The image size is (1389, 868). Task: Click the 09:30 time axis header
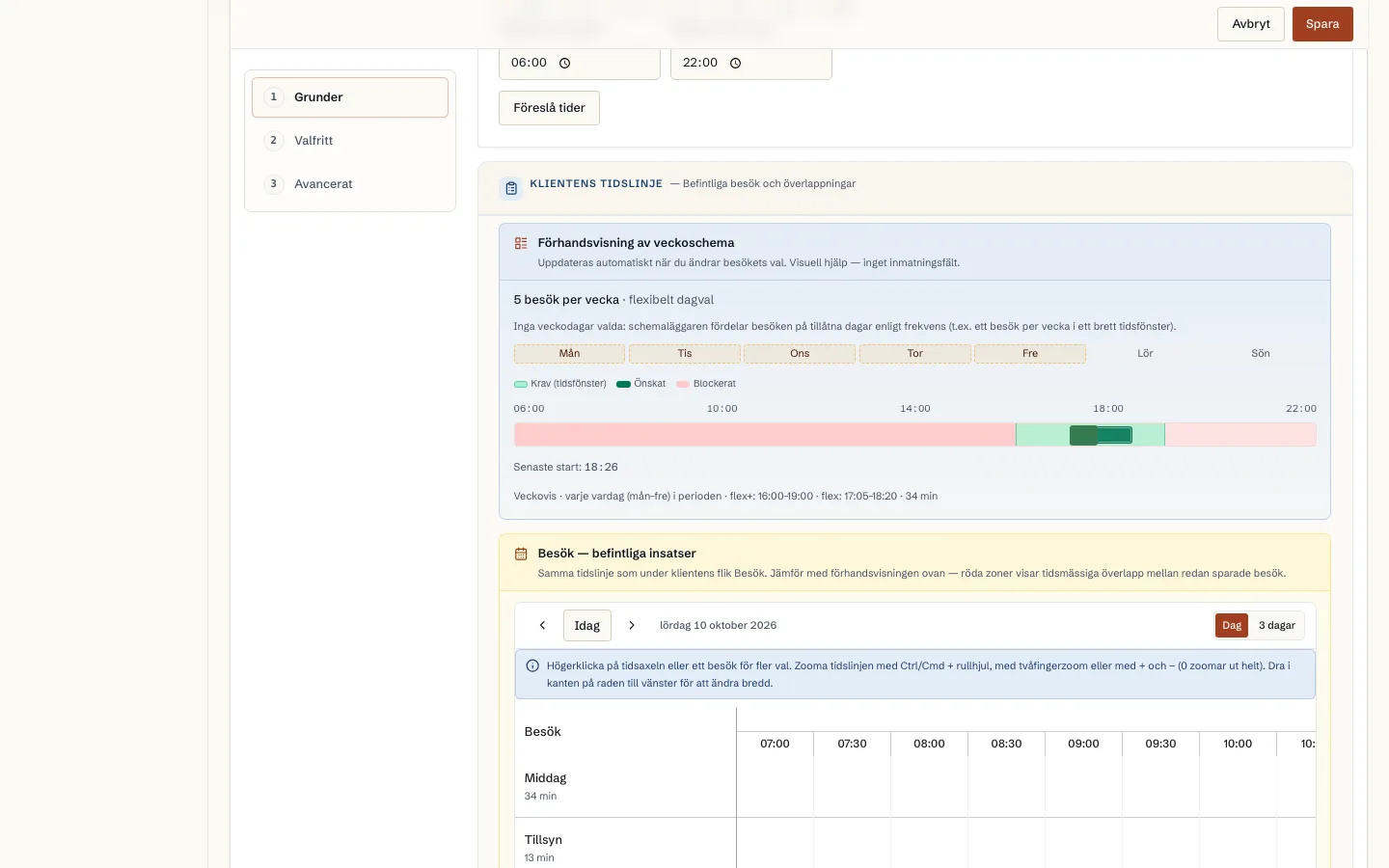coord(1160,744)
